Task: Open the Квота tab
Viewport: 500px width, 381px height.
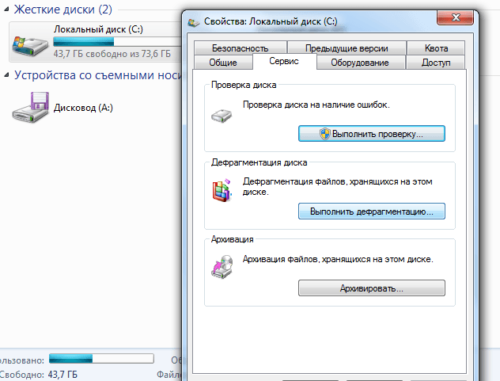Action: click(436, 48)
